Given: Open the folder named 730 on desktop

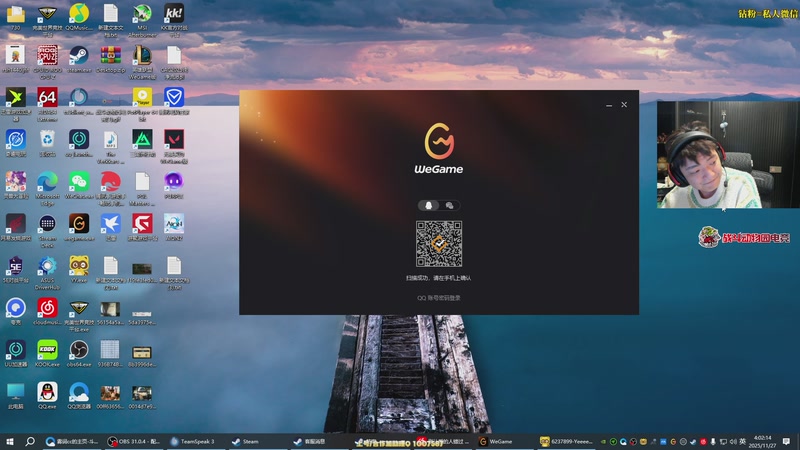Looking at the screenshot, I should pos(16,17).
